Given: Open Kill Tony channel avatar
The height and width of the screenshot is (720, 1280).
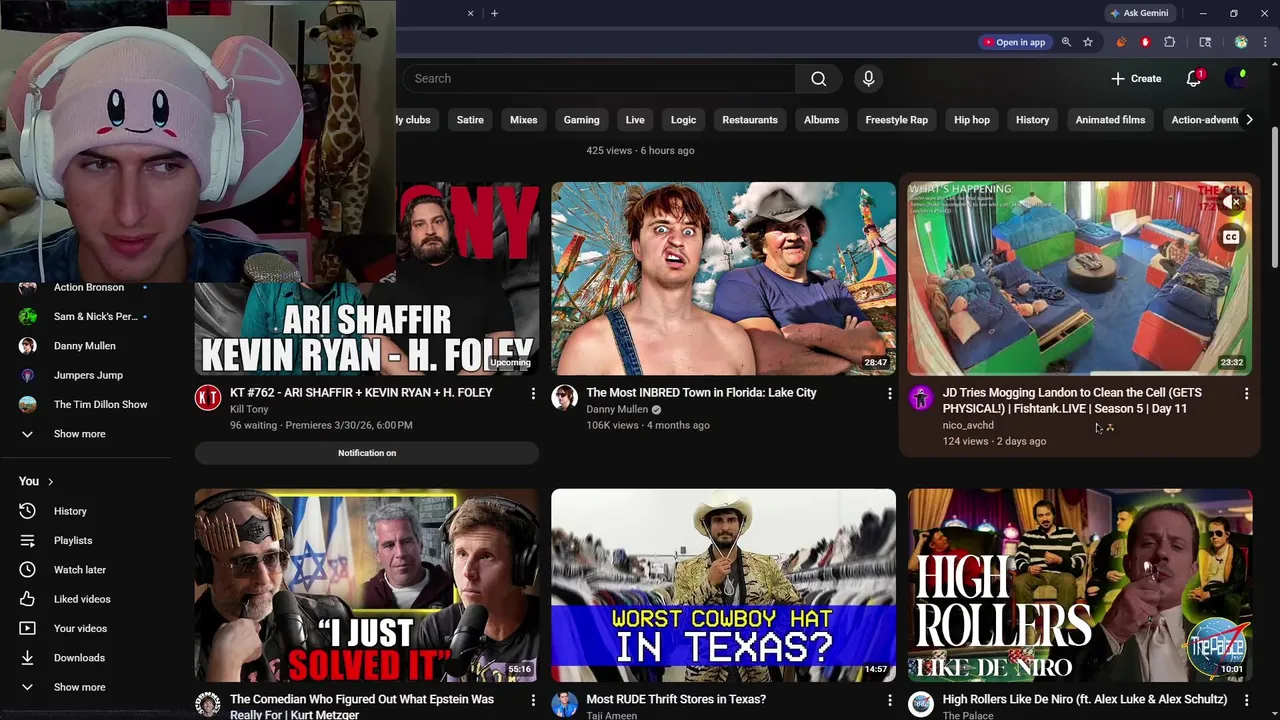Looking at the screenshot, I should coord(207,398).
